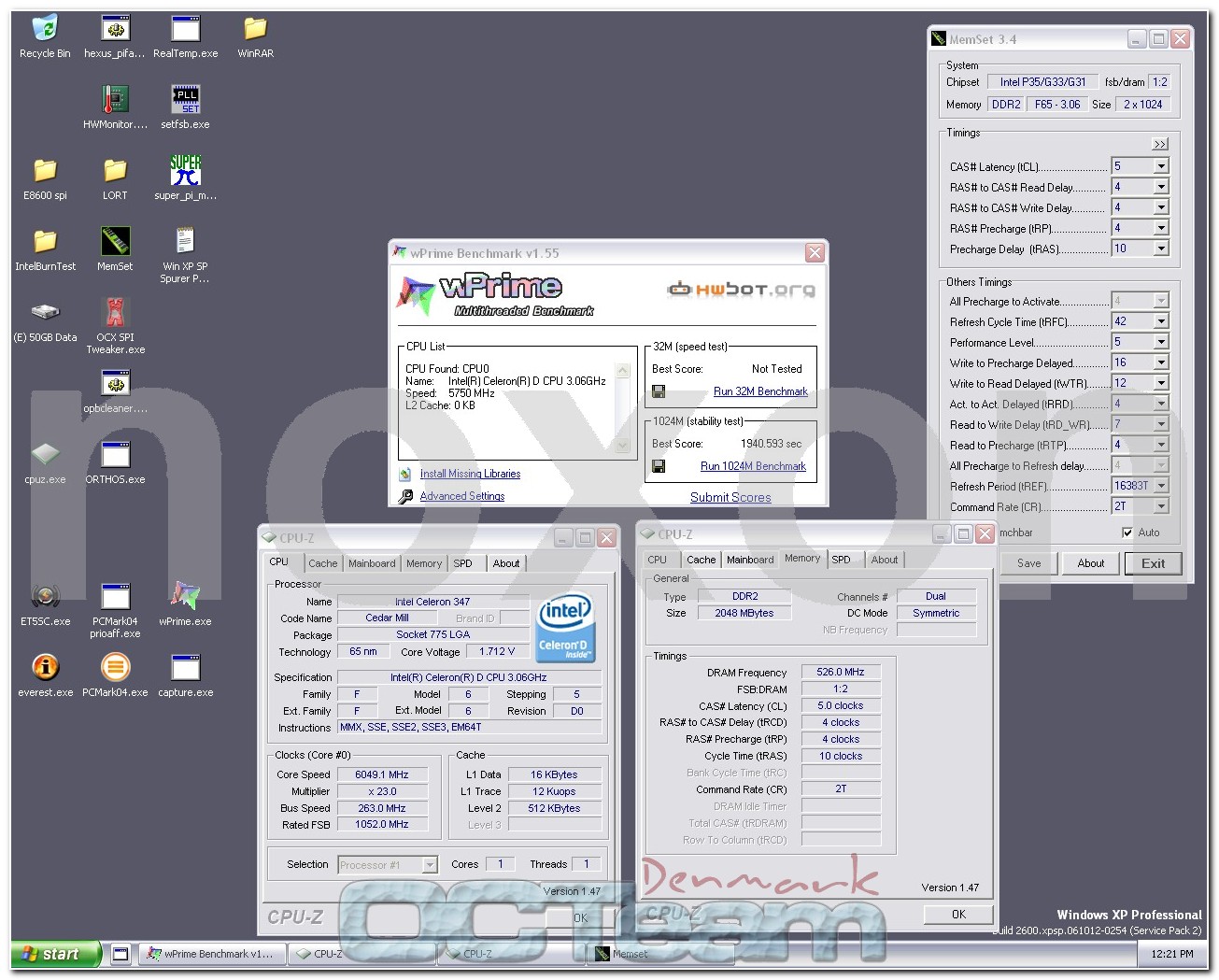Open the E8600 spi folder
Image resolution: width=1219 pixels, height=980 pixels.
tap(45, 178)
